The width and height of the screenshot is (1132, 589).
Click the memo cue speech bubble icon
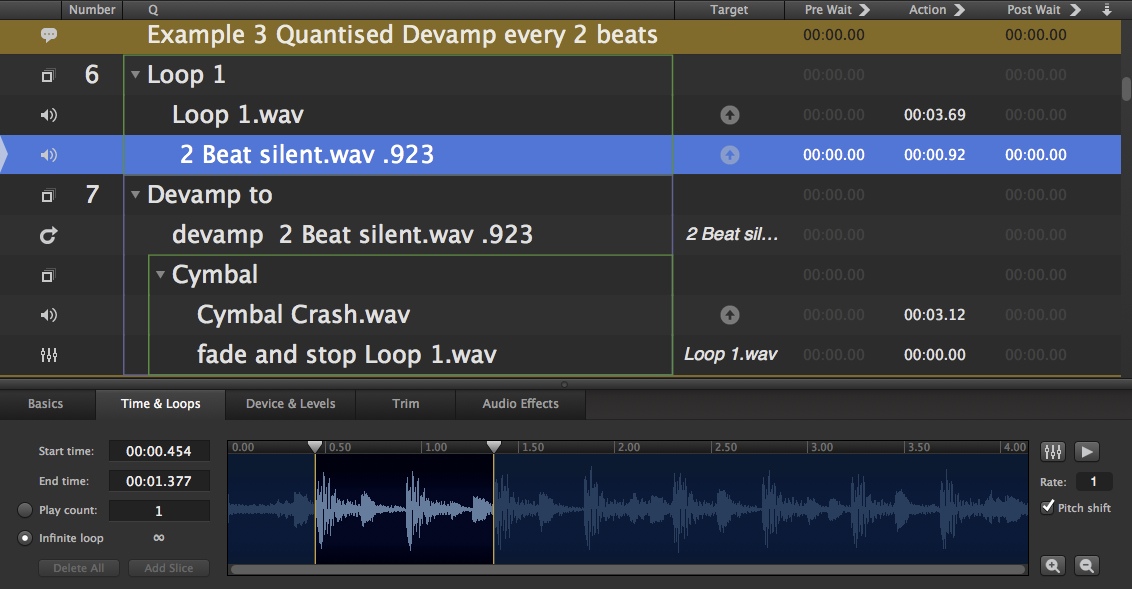click(48, 35)
